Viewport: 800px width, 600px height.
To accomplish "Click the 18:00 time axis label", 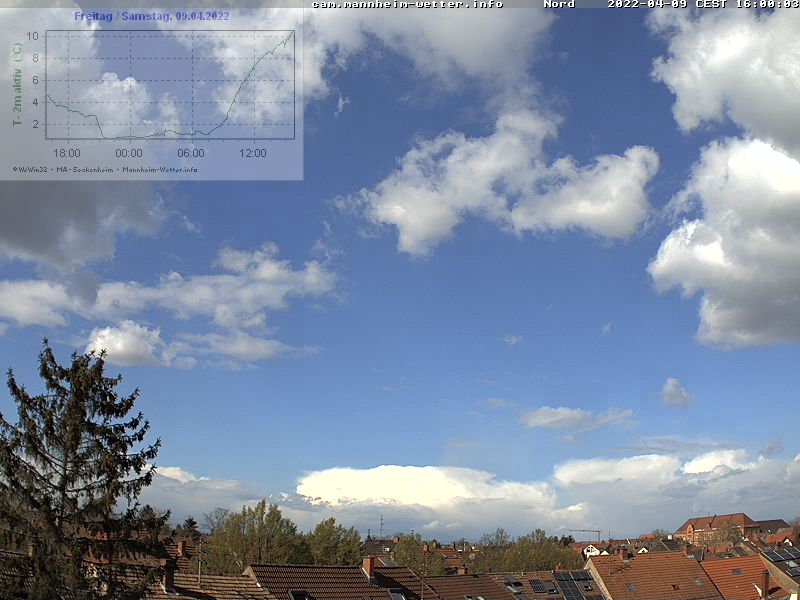I will [x=67, y=153].
